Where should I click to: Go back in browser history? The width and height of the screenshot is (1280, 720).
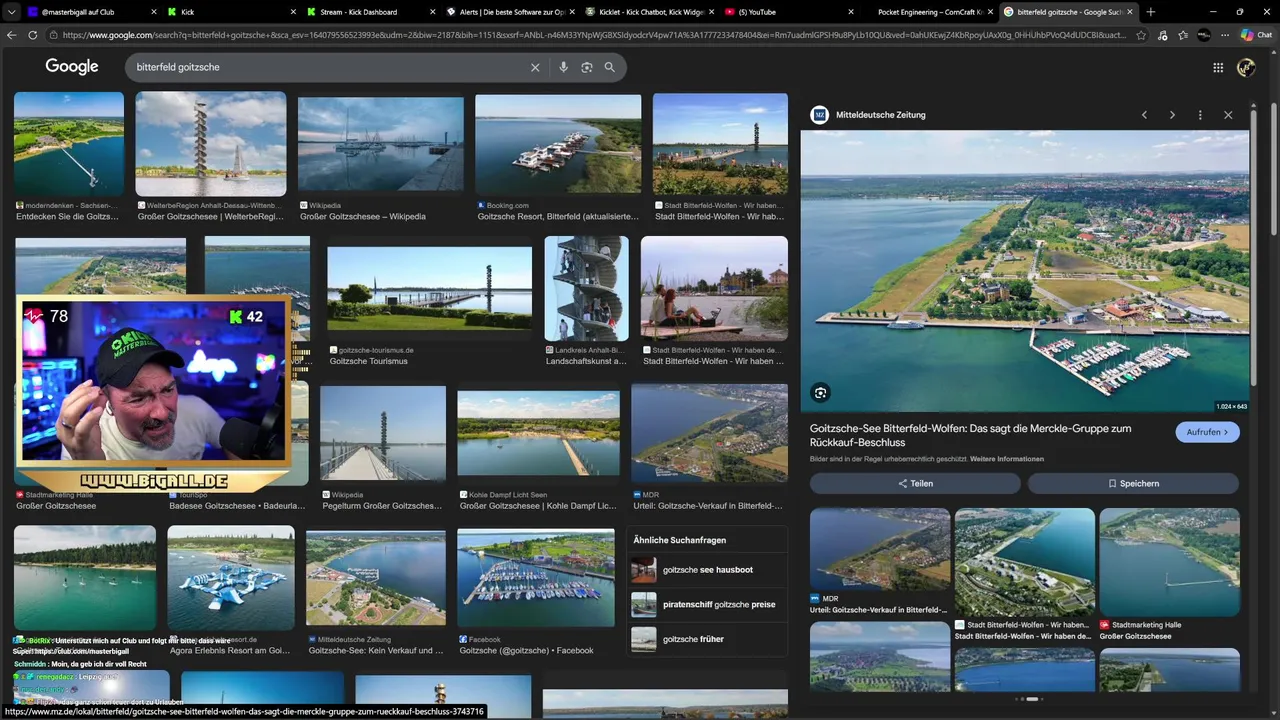12,34
